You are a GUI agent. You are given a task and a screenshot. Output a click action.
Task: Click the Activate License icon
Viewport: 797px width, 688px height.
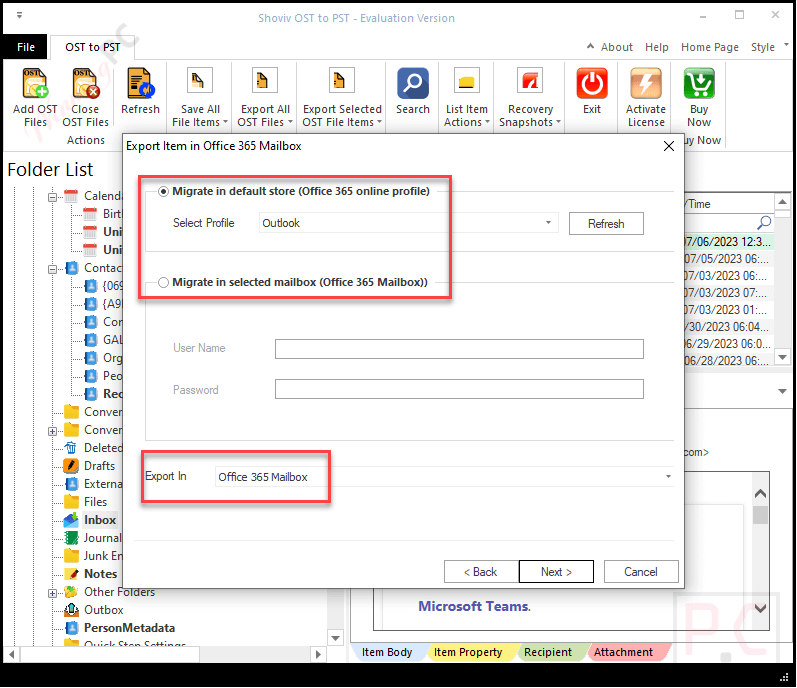(x=646, y=83)
